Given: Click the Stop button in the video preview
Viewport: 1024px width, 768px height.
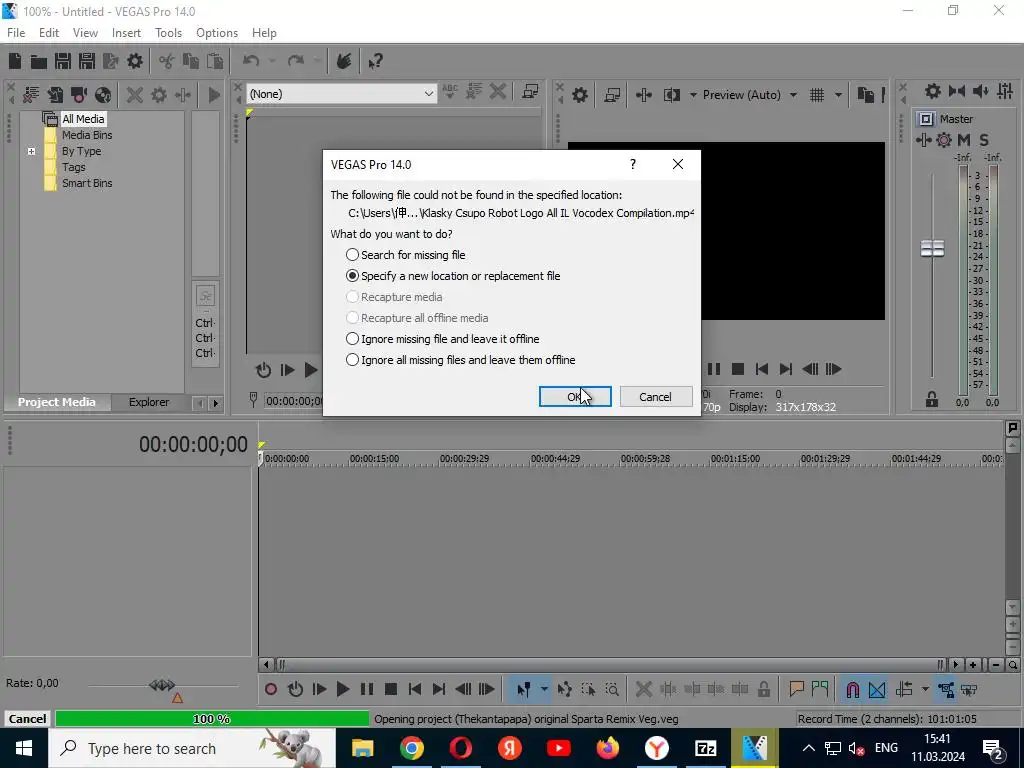Looking at the screenshot, I should [738, 369].
